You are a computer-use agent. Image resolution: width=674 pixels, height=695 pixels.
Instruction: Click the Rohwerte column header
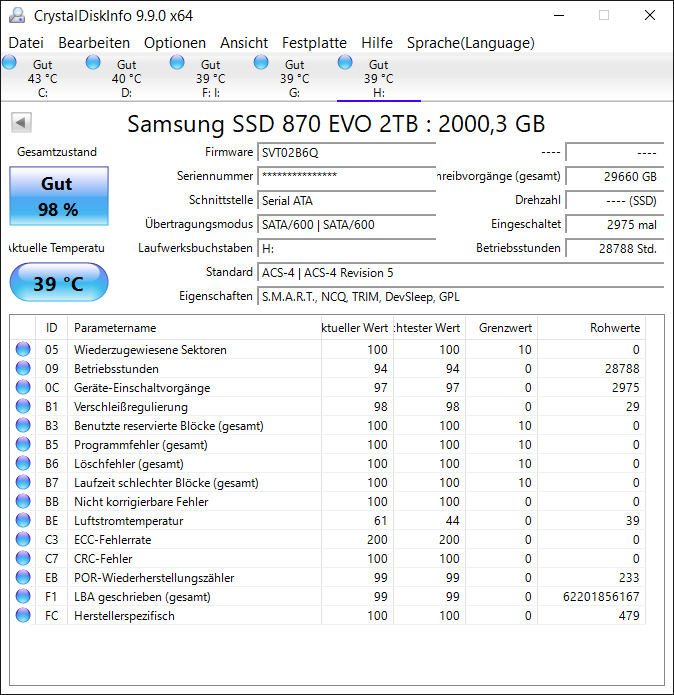tap(591, 328)
